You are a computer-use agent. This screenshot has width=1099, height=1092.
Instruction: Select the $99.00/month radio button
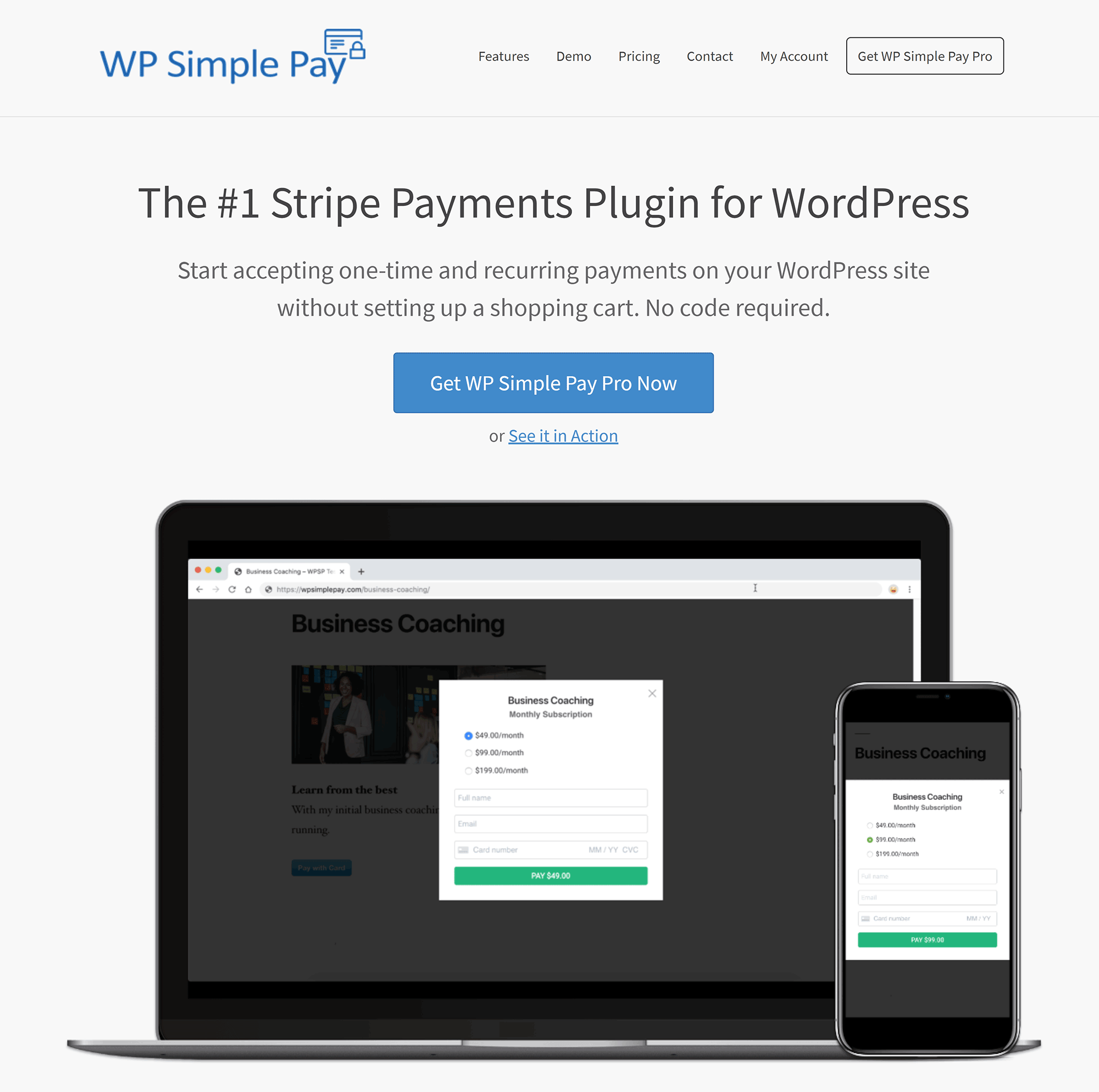tap(468, 753)
